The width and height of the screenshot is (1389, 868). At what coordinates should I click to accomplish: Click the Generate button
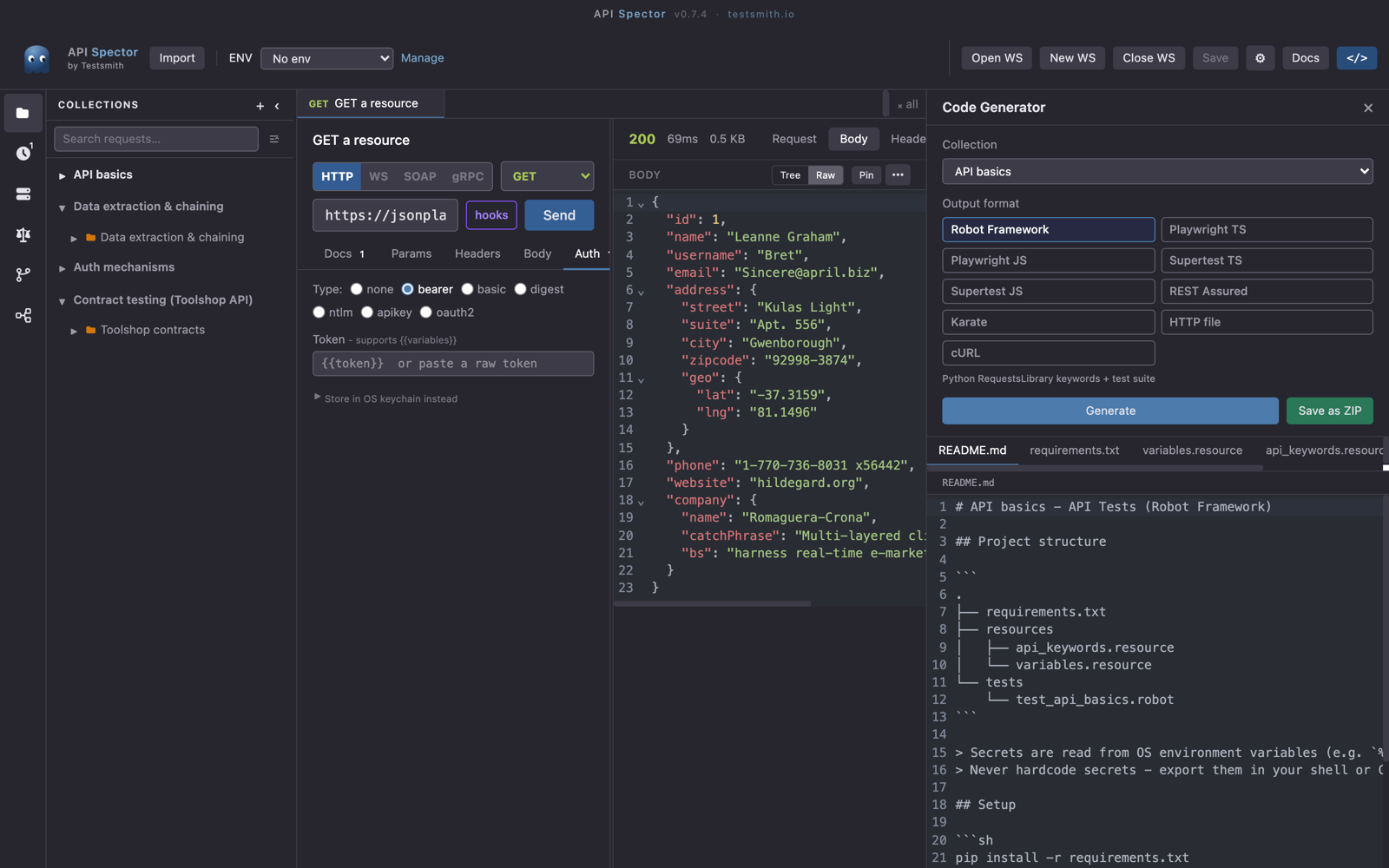[1110, 411]
